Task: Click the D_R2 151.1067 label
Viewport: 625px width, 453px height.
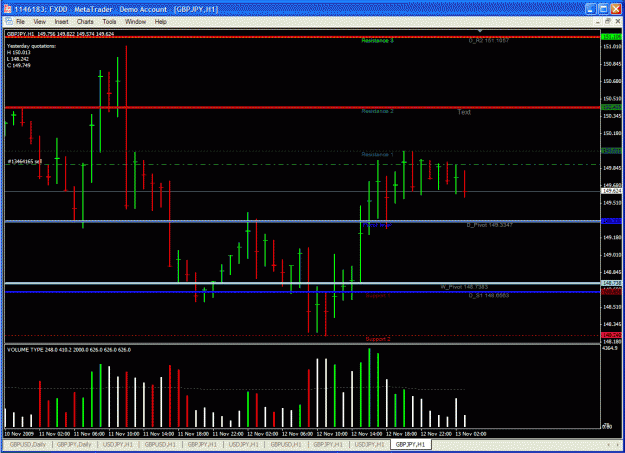Action: coord(489,41)
